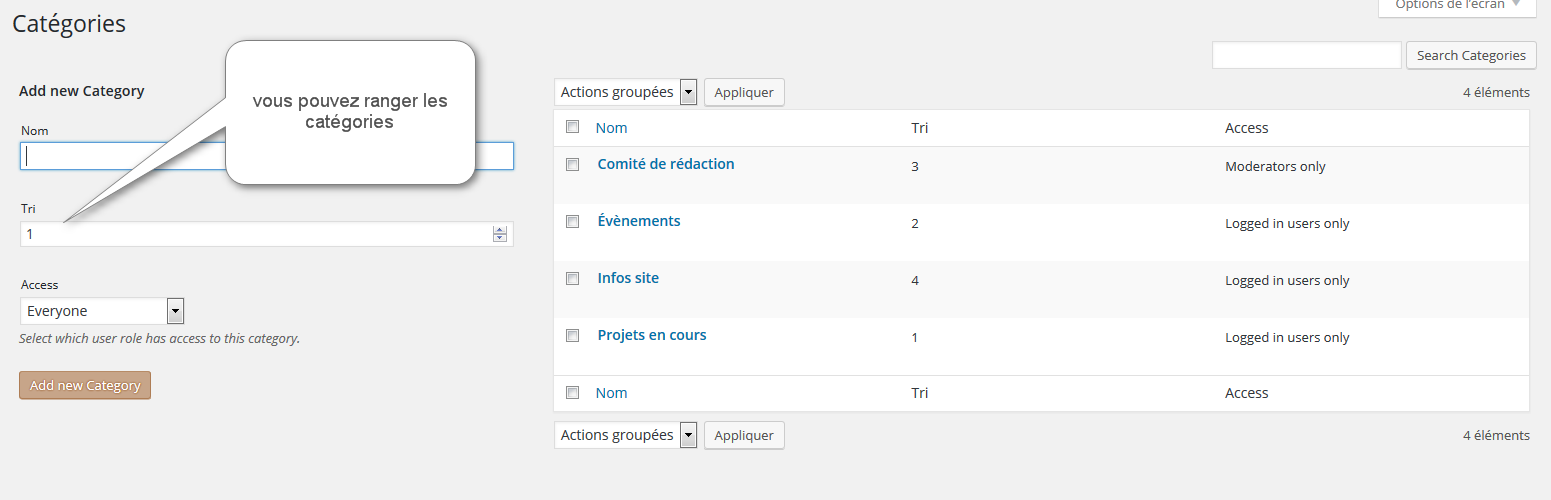Open the Options de l'écran tab
Screen dimensions: 1551x500
[1457, 6]
